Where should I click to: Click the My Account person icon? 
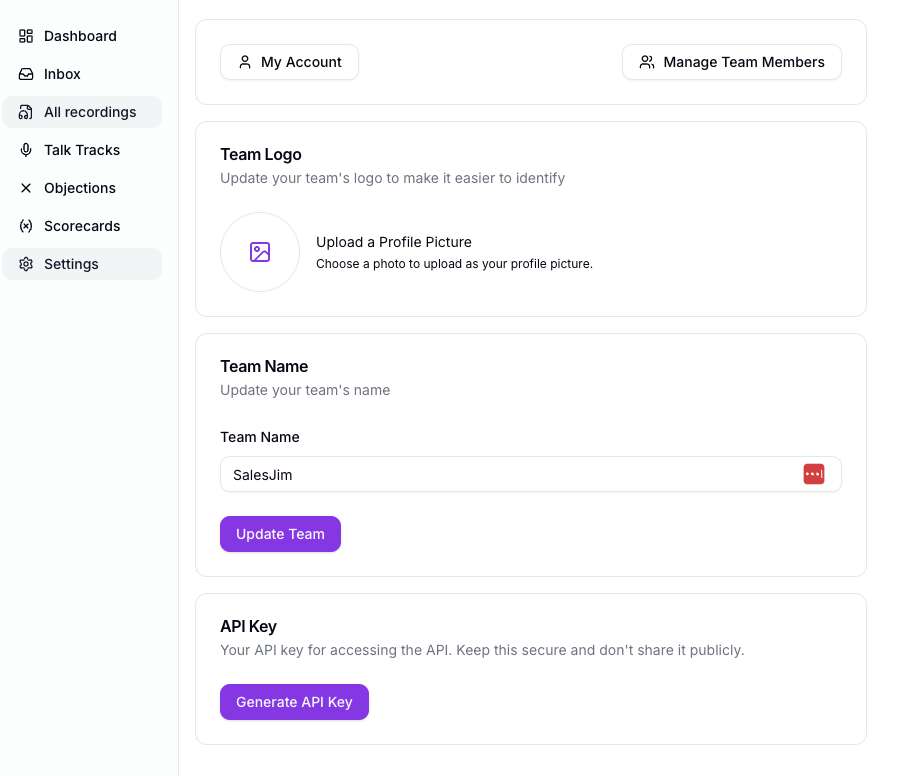point(244,62)
